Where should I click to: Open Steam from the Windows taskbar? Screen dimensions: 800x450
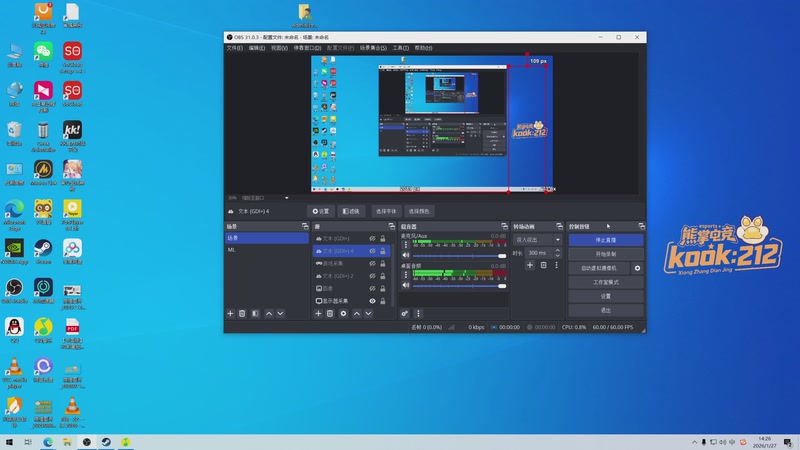tap(106, 442)
